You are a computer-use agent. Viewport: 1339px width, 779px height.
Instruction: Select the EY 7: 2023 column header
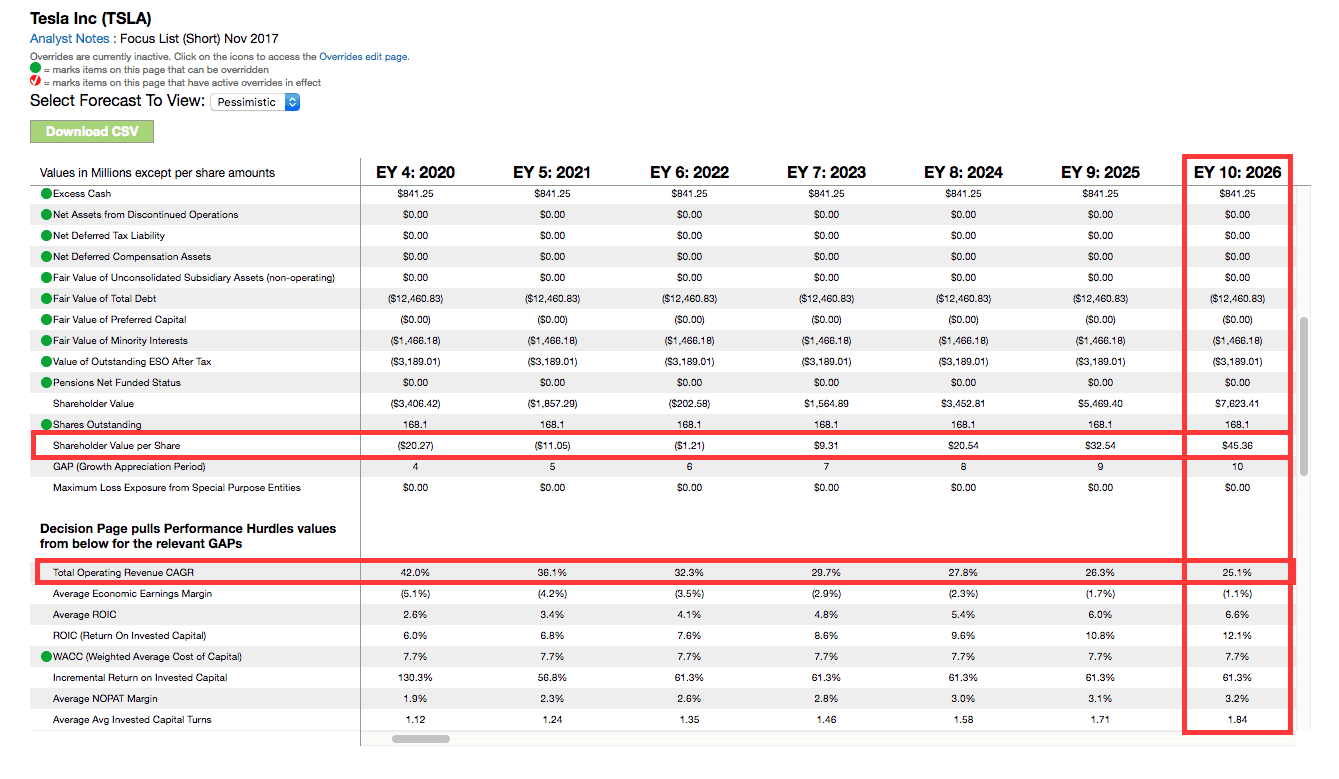pyautogui.click(x=826, y=172)
